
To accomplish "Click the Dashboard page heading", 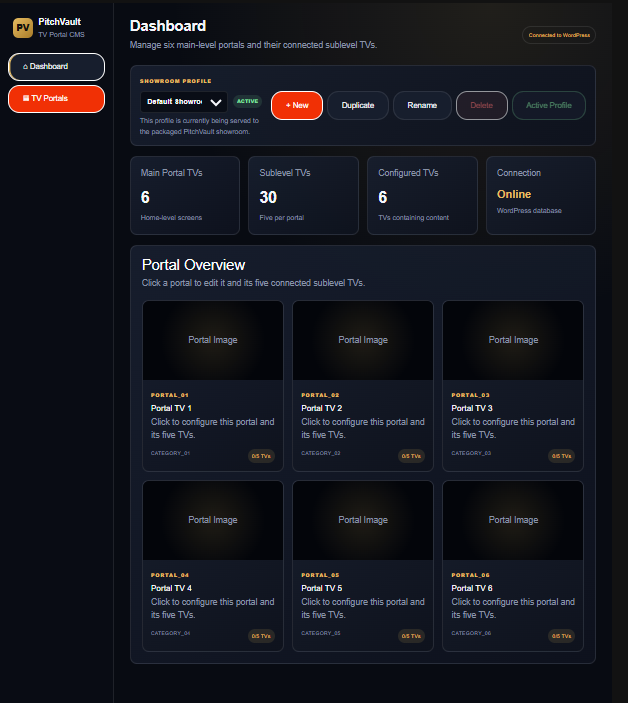I will [x=168, y=26].
